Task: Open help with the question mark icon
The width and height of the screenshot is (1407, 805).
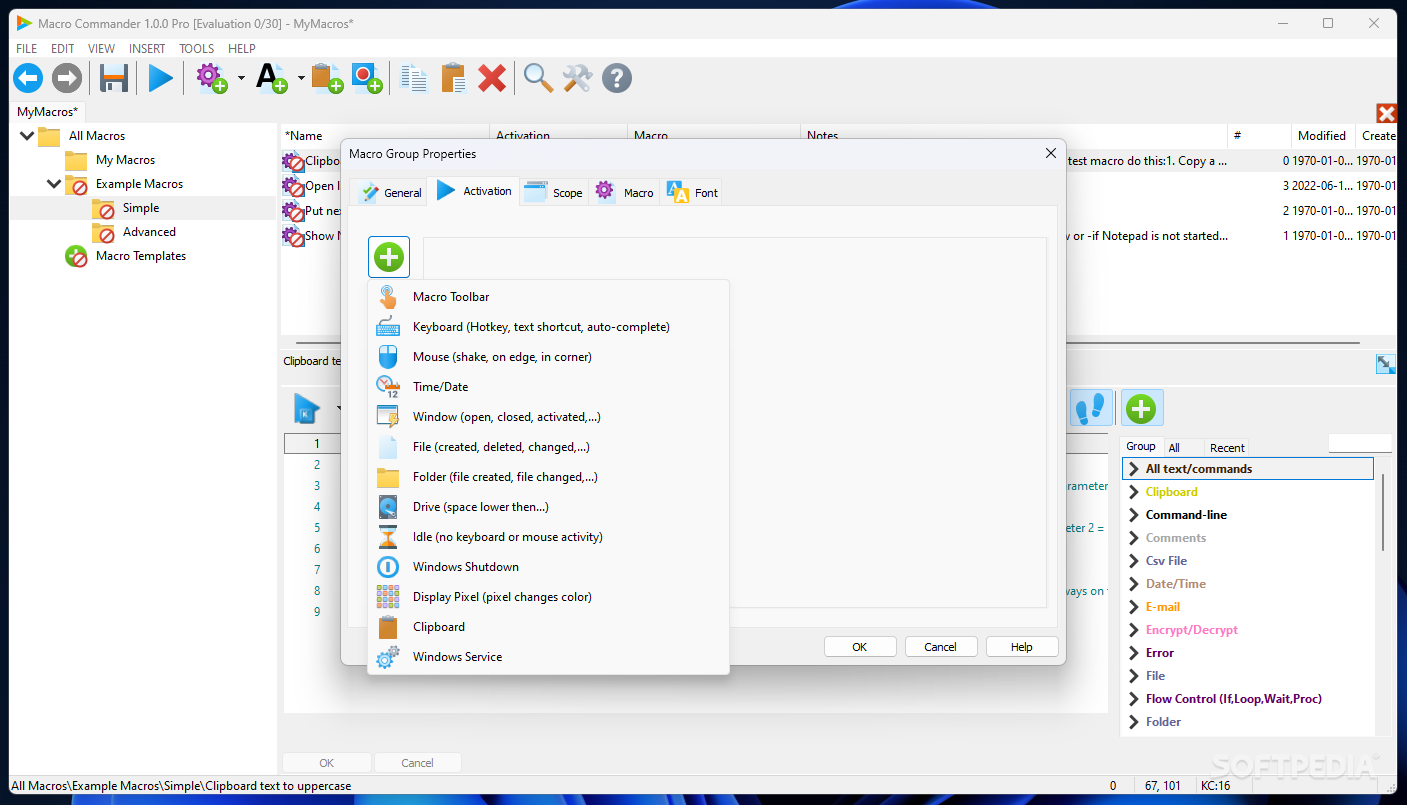Action: [617, 78]
